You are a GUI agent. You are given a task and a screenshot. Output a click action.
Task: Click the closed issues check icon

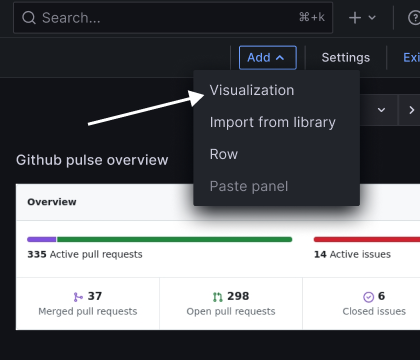coord(368,297)
